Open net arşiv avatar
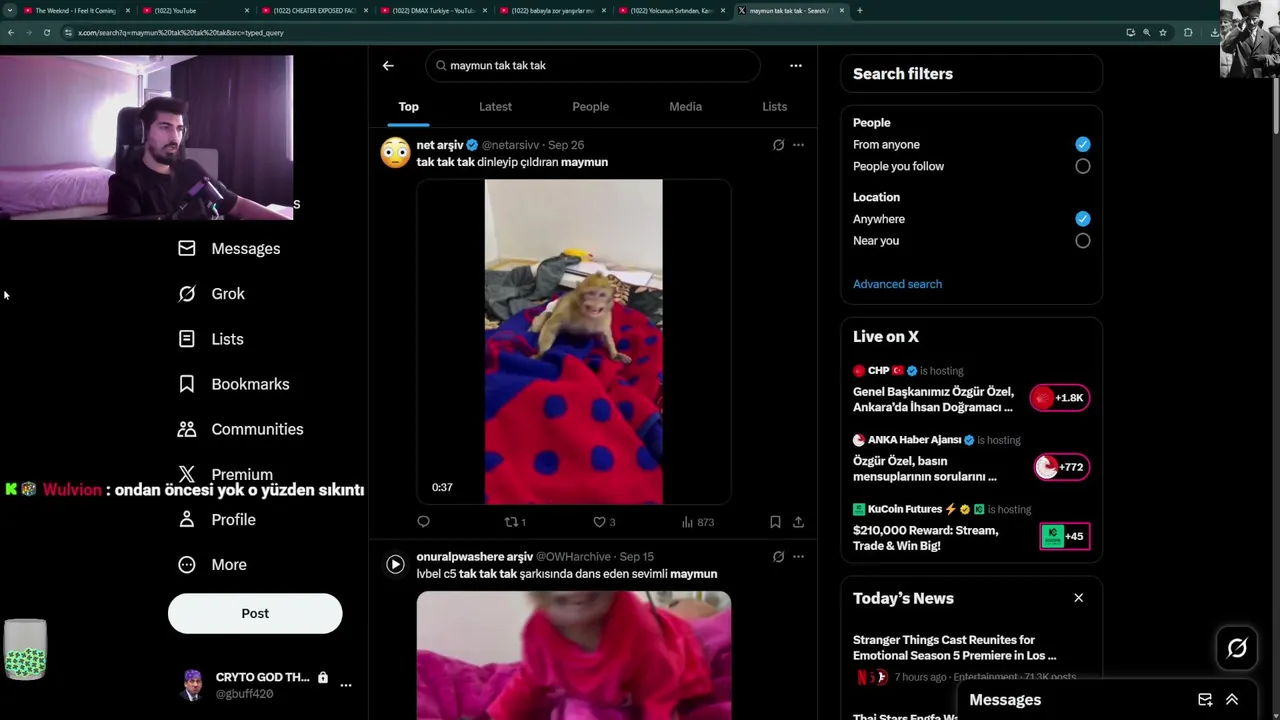The image size is (1280, 720). click(x=395, y=153)
